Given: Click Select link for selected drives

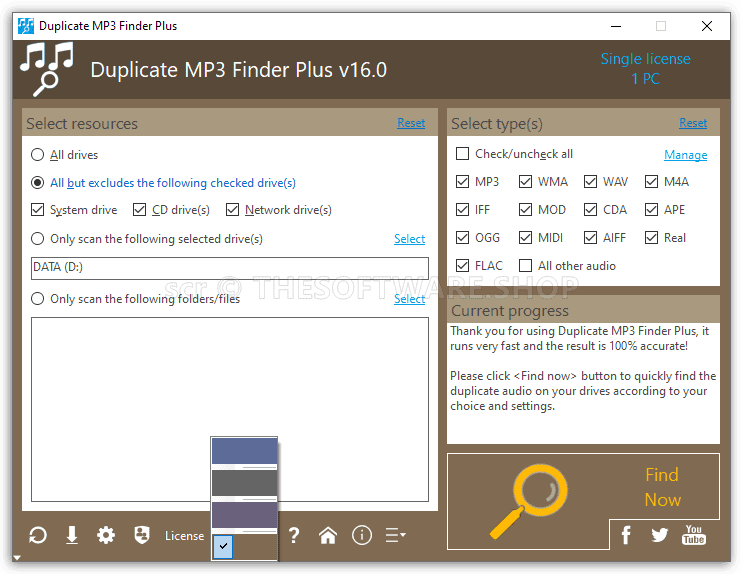Looking at the screenshot, I should (409, 238).
